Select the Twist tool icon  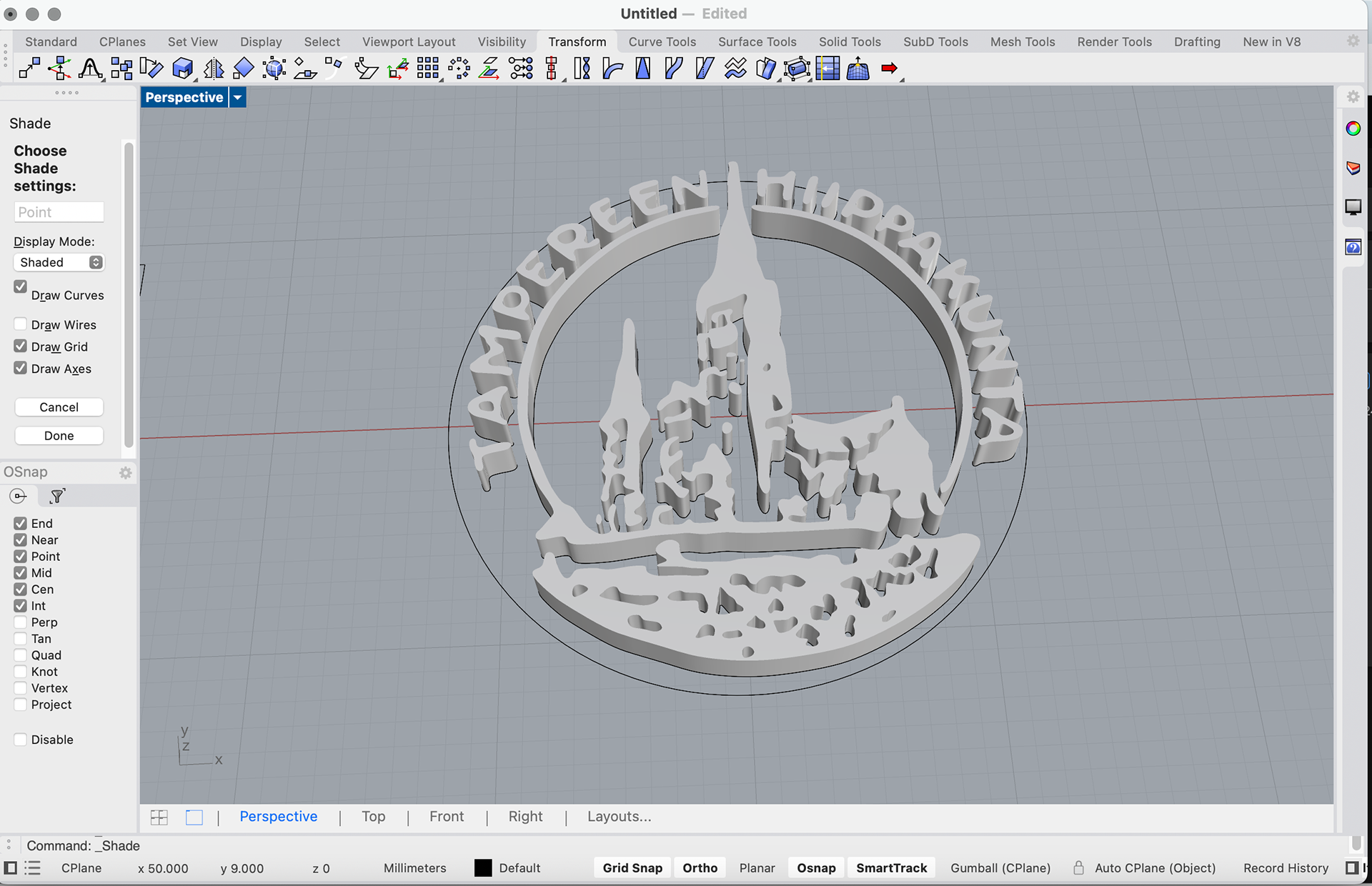[582, 69]
